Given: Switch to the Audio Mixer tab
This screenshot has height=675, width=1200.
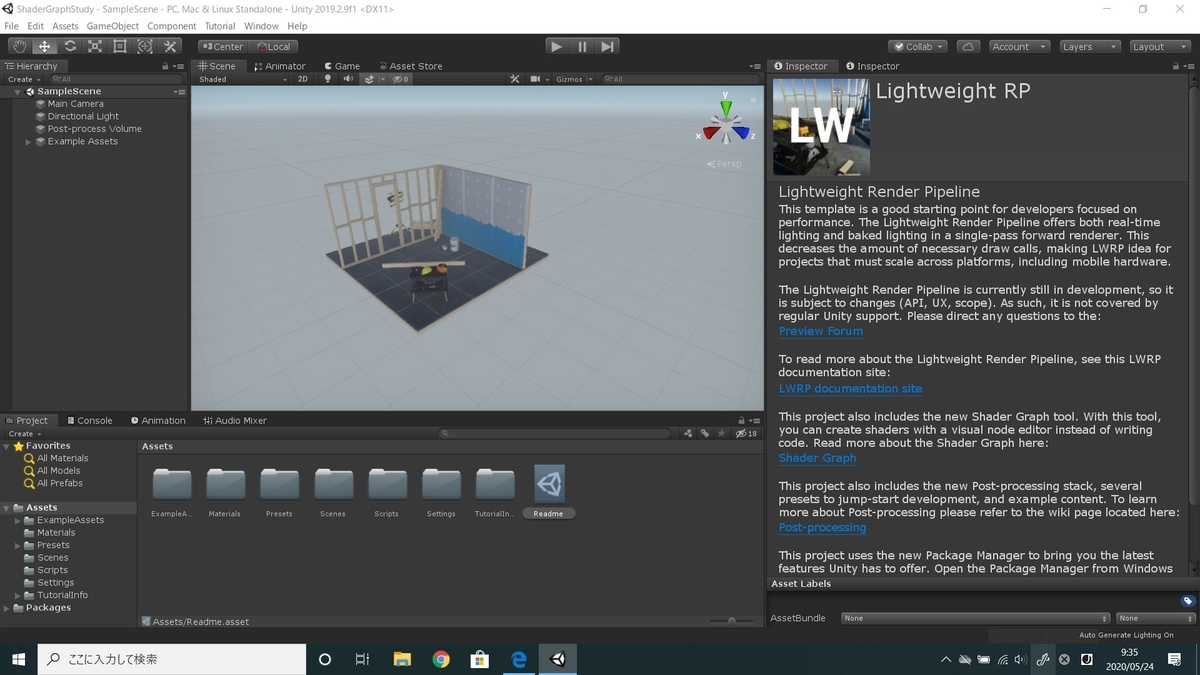Looking at the screenshot, I should (x=235, y=420).
